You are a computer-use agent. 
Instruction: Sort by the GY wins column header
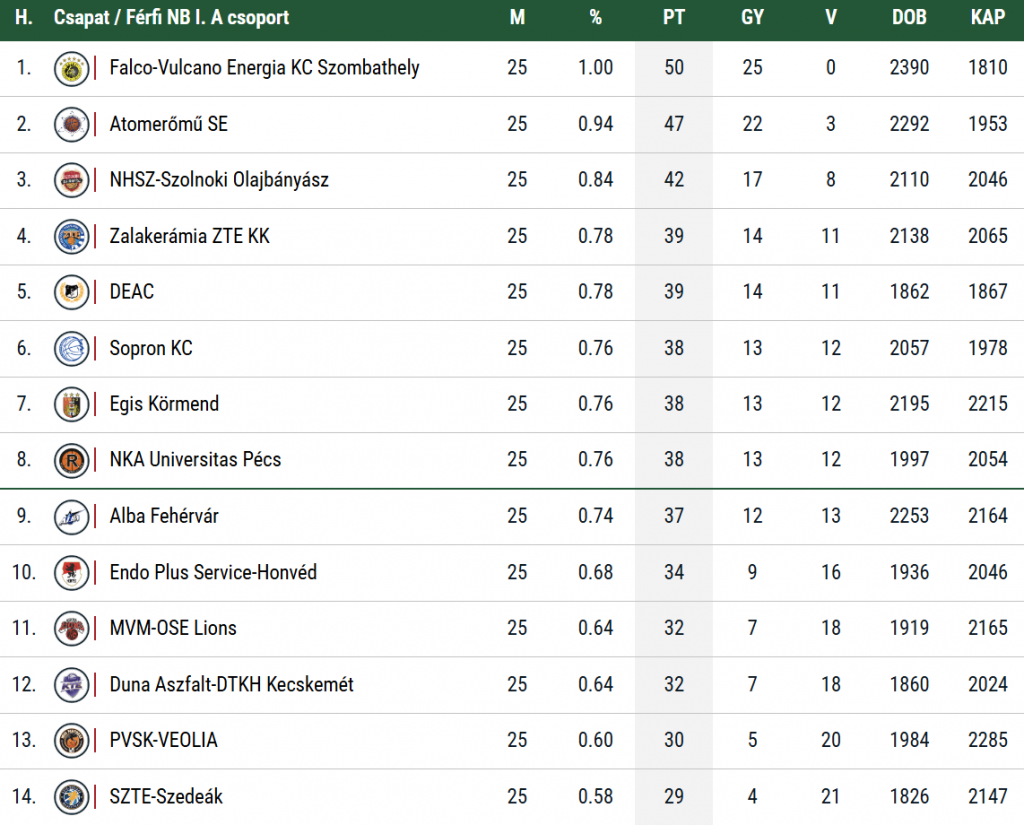[752, 17]
